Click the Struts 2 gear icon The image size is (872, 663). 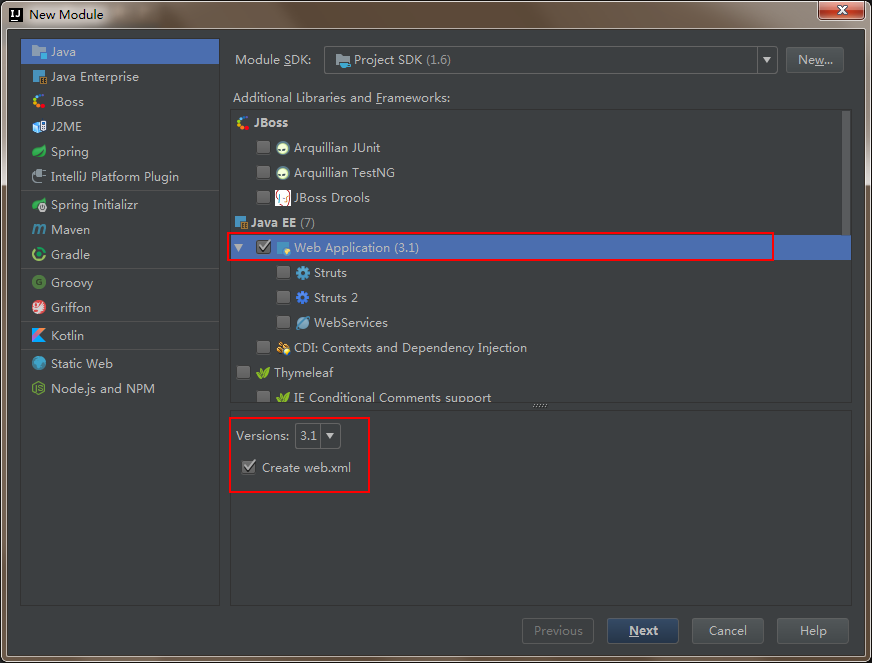coord(303,298)
